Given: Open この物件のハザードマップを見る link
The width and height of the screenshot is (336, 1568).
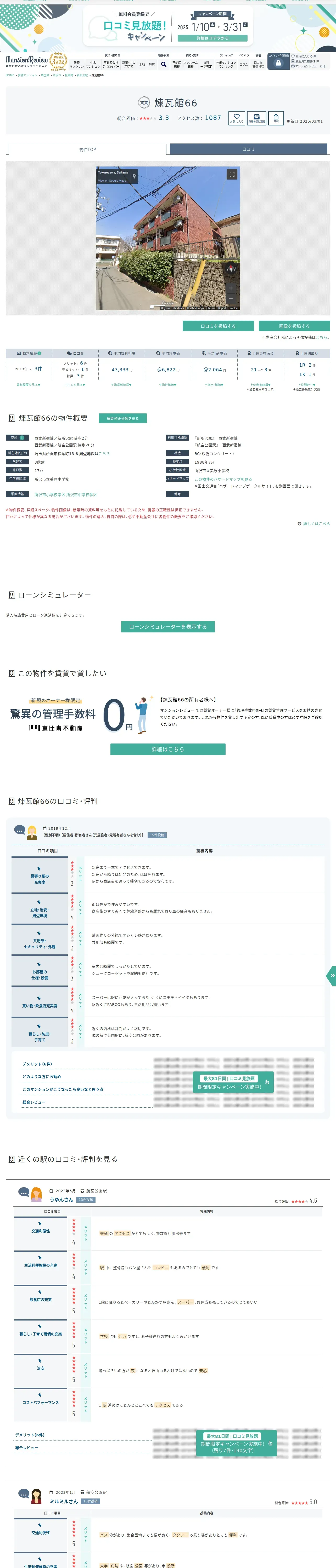Looking at the screenshot, I should (223, 479).
